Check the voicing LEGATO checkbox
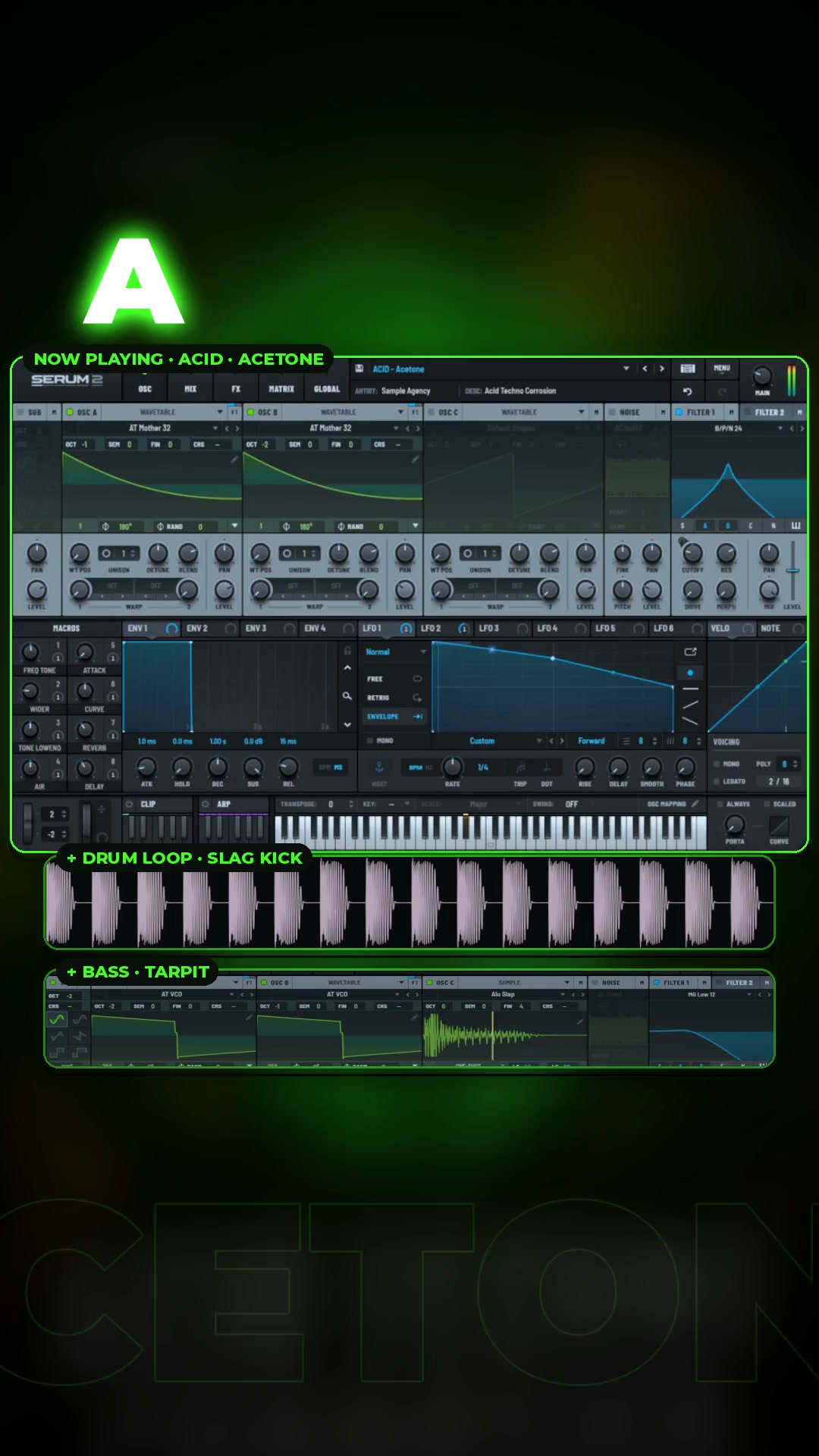Screen dimensions: 819x1456 click(x=717, y=781)
